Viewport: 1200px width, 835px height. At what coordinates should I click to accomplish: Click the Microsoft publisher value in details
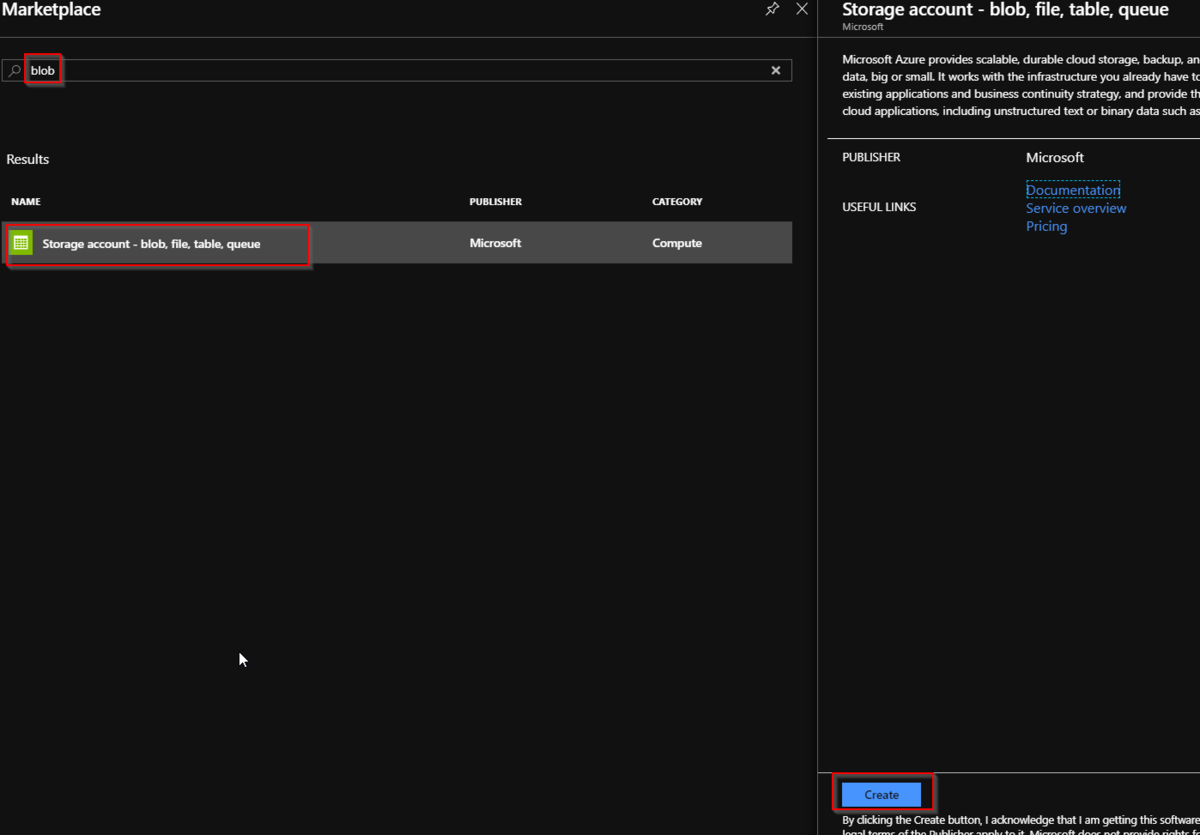click(1055, 157)
